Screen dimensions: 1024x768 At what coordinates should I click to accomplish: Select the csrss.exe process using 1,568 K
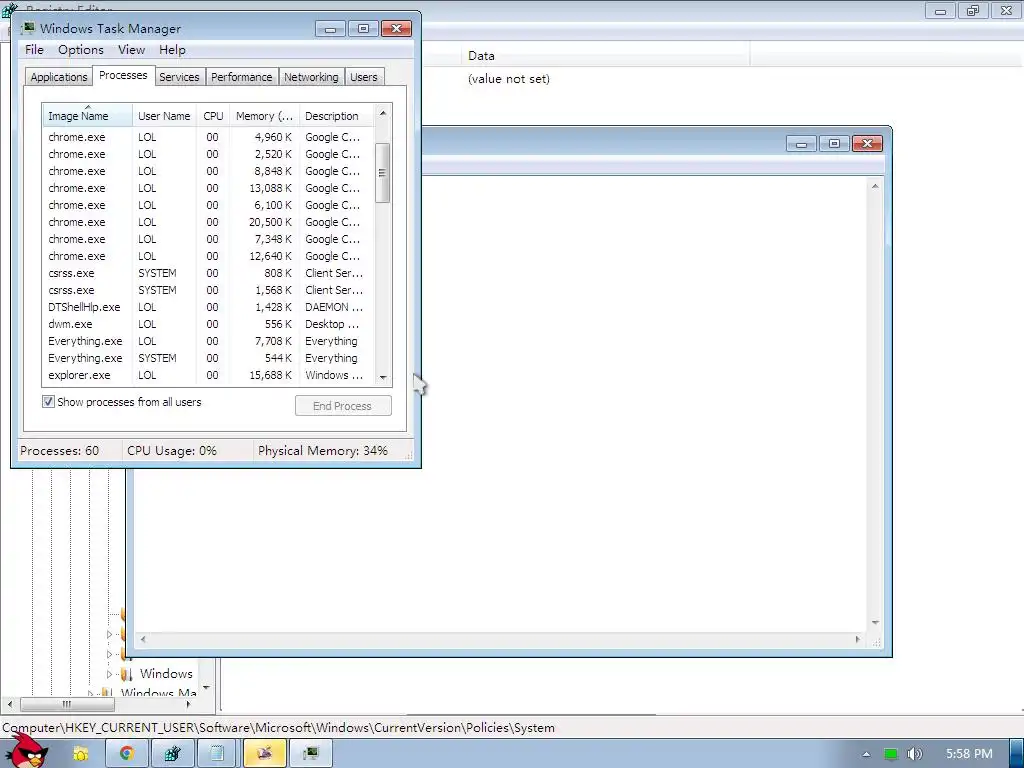(x=208, y=290)
